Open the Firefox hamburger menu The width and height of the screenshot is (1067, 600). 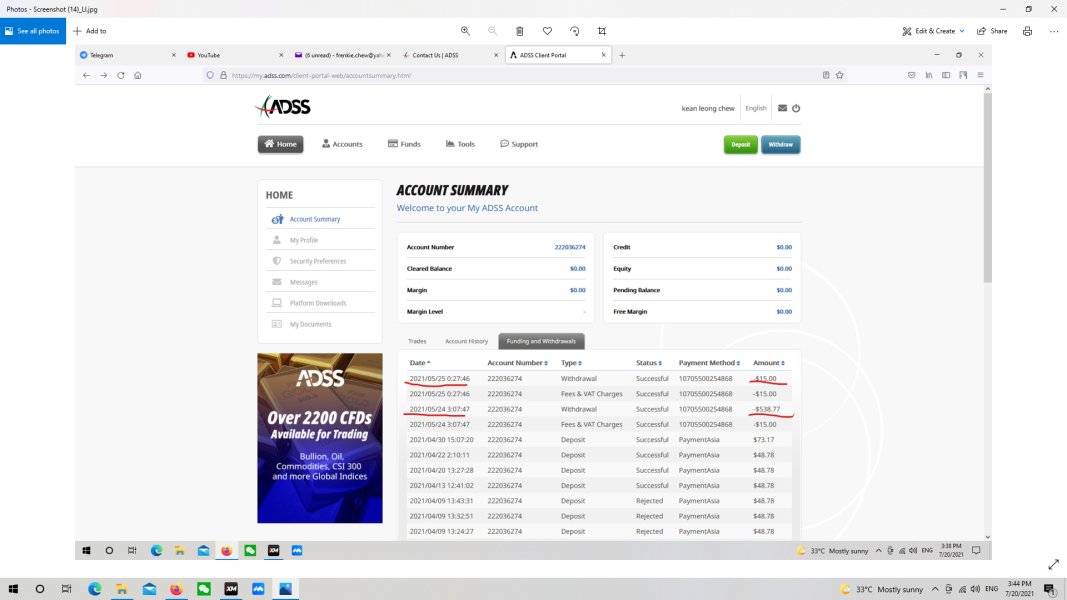[x=981, y=76]
